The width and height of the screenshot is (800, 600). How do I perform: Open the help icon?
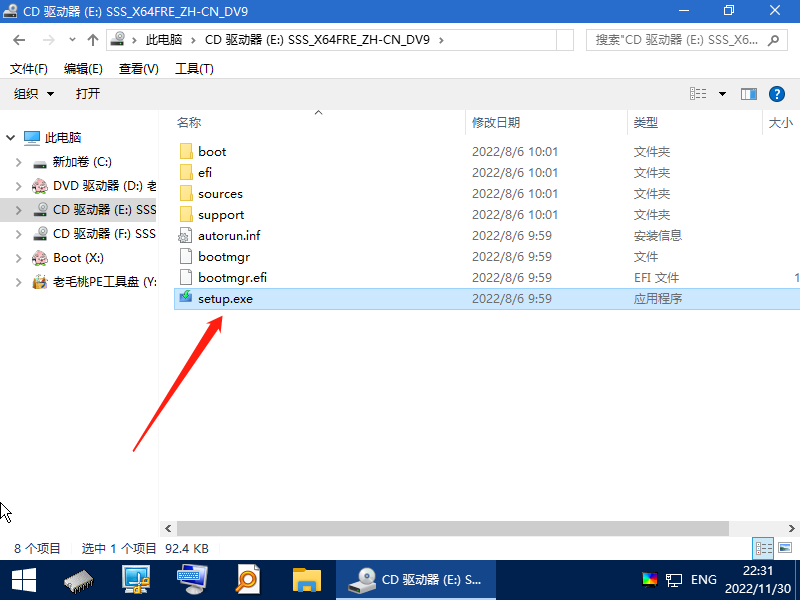tap(777, 94)
